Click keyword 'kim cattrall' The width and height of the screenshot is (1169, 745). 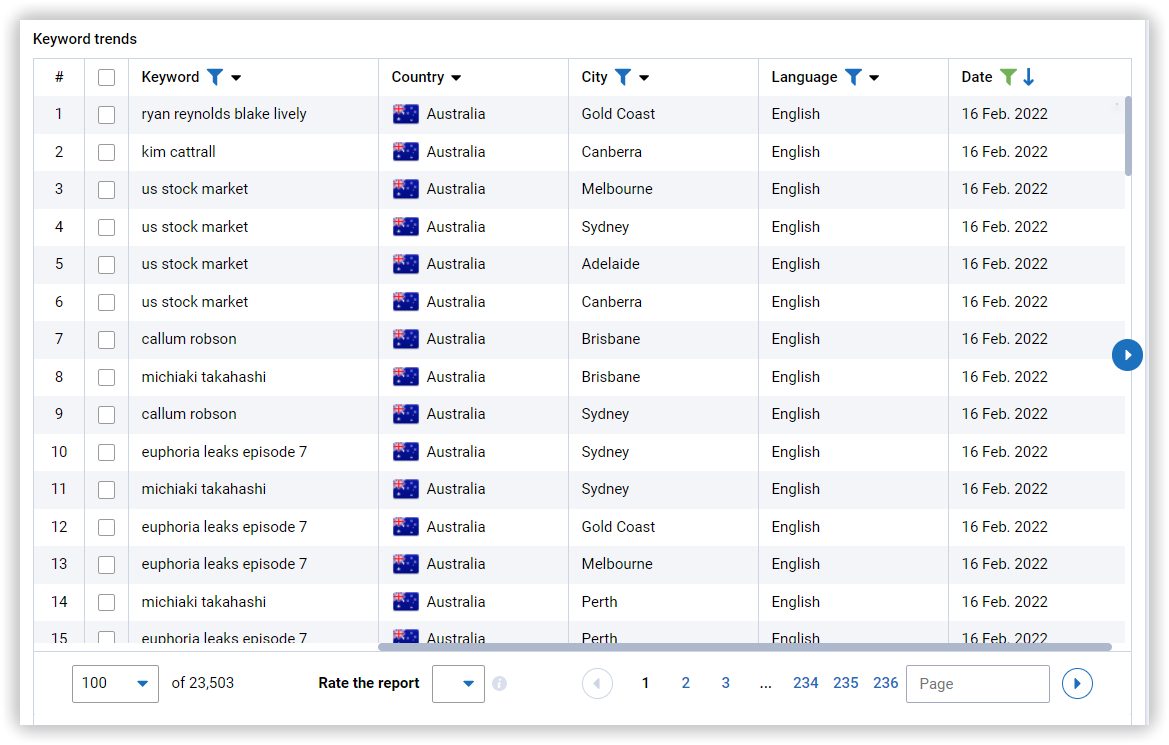[178, 152]
